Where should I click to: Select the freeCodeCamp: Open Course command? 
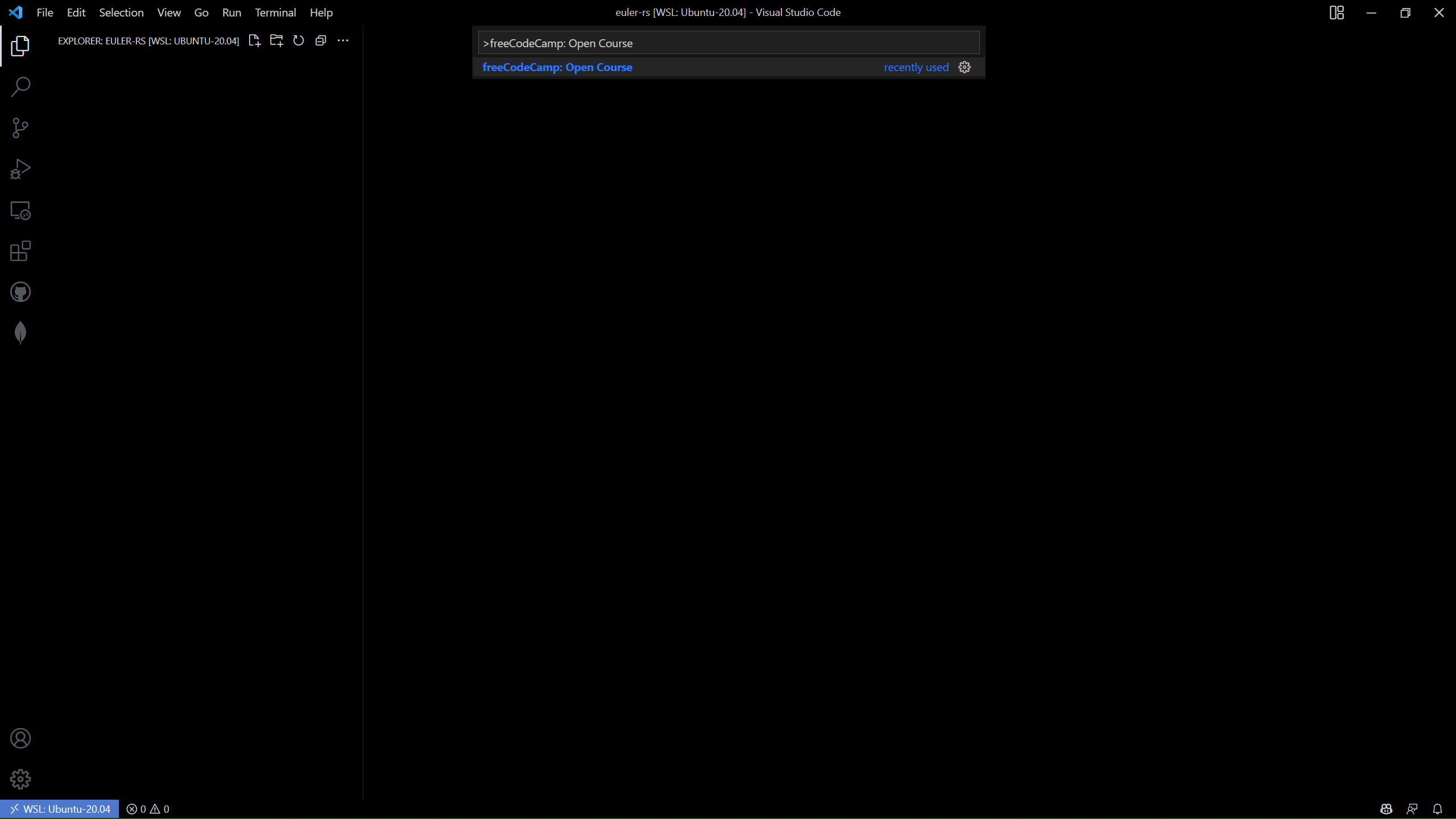point(729,67)
